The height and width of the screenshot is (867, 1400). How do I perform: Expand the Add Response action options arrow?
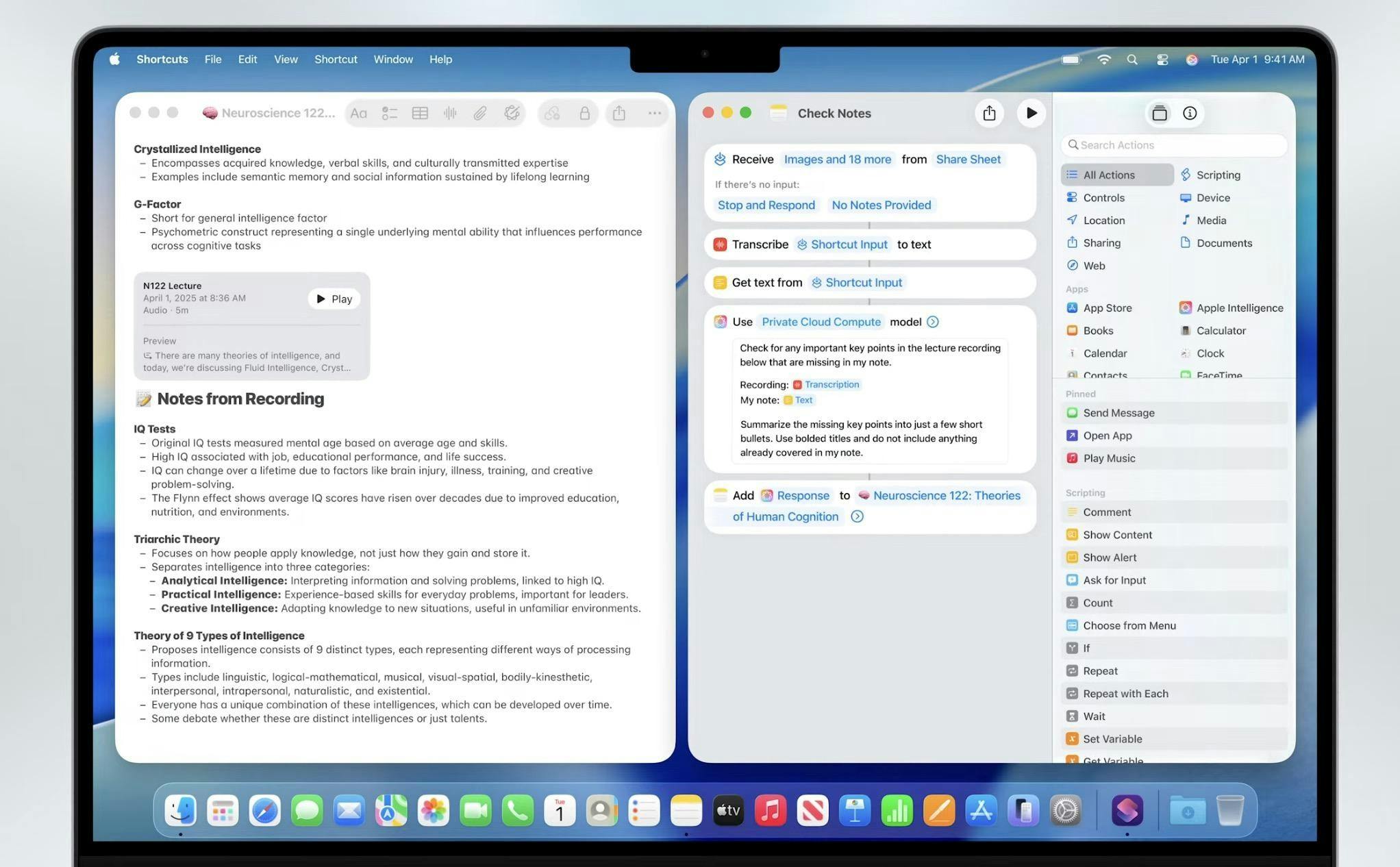click(857, 516)
